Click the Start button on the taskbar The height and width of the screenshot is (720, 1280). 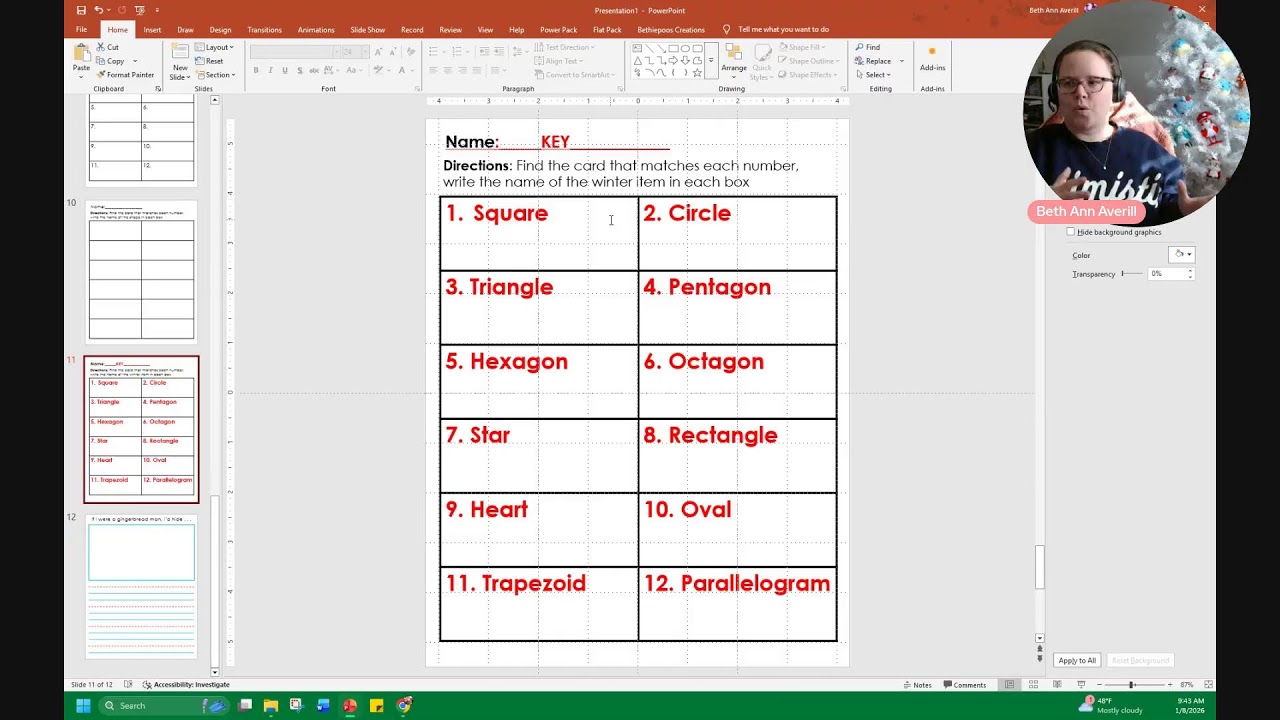coord(83,705)
